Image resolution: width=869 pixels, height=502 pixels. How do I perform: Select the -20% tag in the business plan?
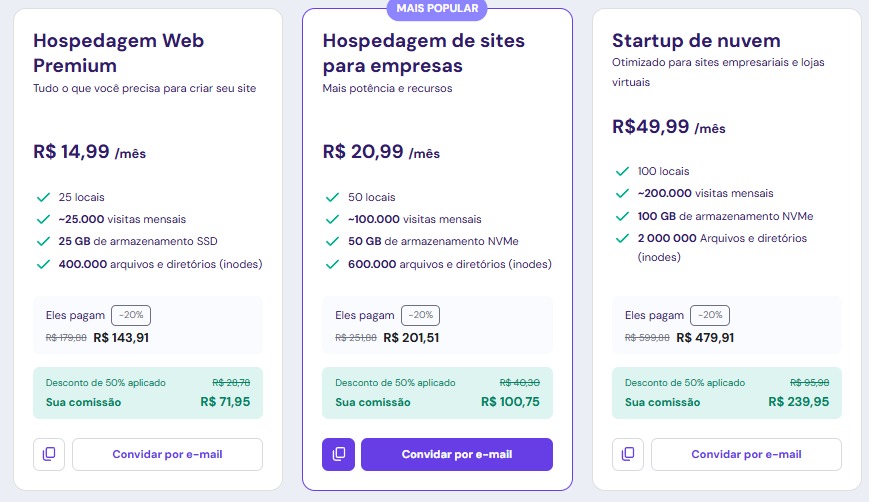click(x=420, y=314)
